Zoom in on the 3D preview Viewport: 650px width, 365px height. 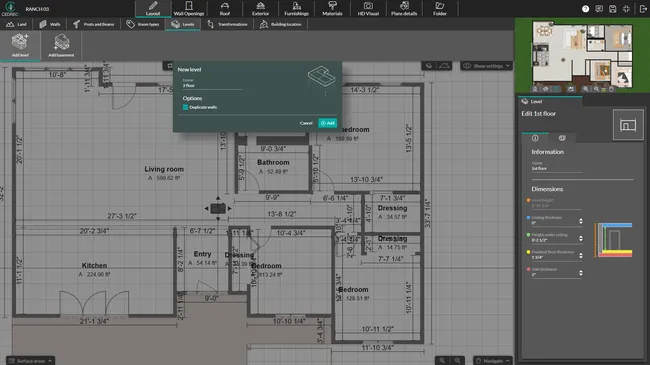585,89
